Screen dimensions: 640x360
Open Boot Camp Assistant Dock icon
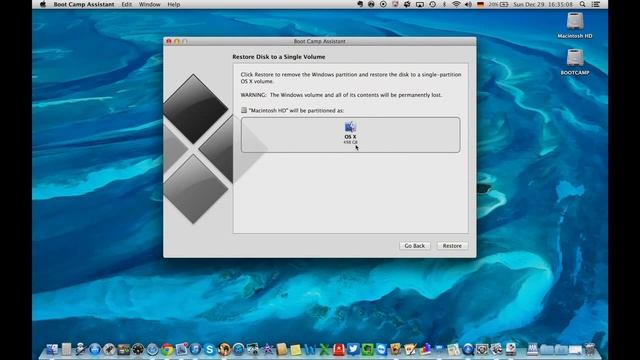pos(511,349)
